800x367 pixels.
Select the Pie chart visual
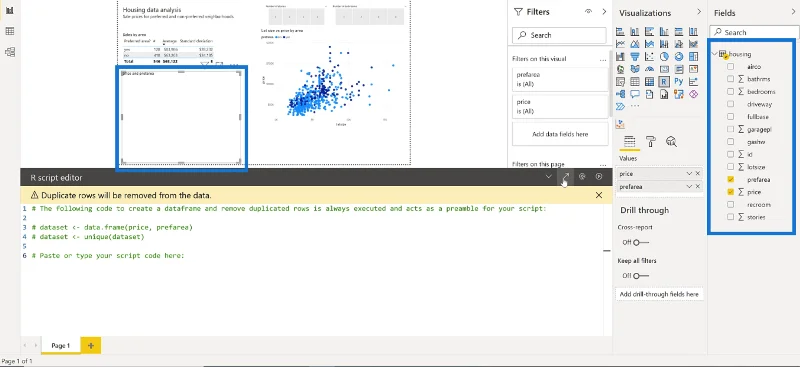[664, 57]
